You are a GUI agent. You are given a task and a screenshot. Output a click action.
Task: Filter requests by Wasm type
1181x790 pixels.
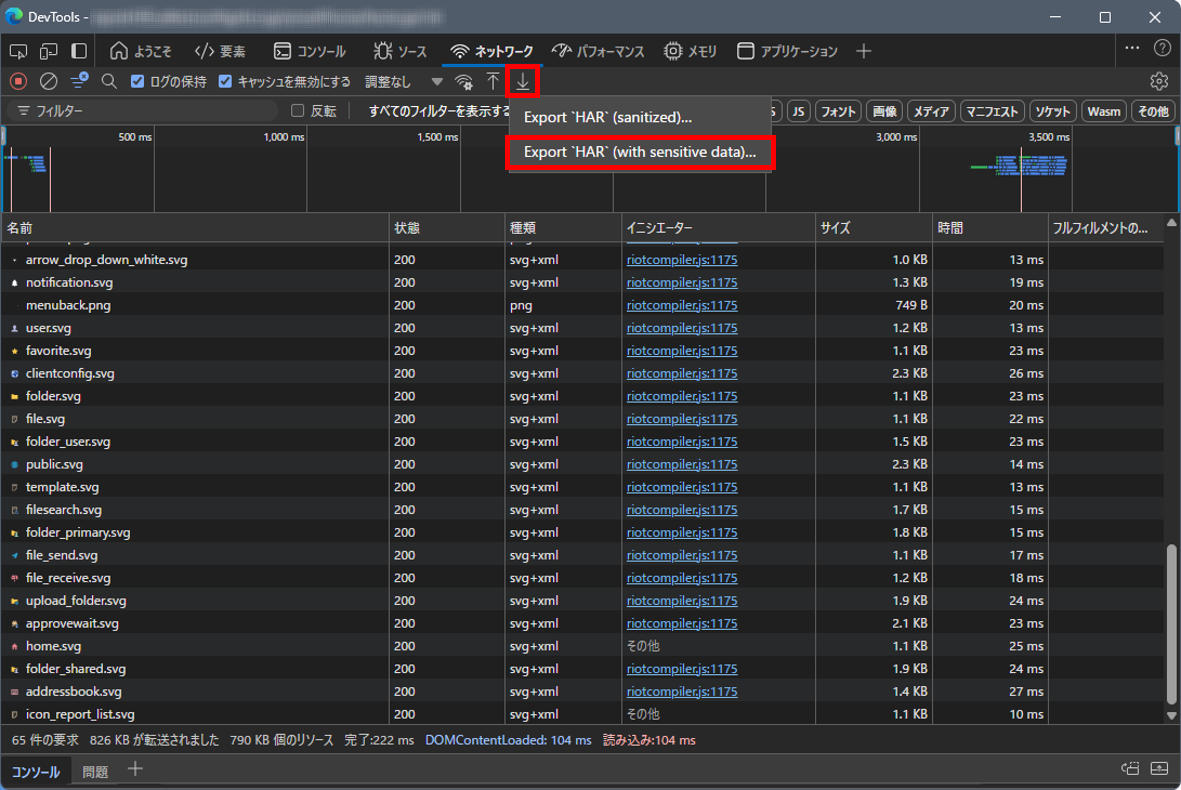(x=1104, y=111)
